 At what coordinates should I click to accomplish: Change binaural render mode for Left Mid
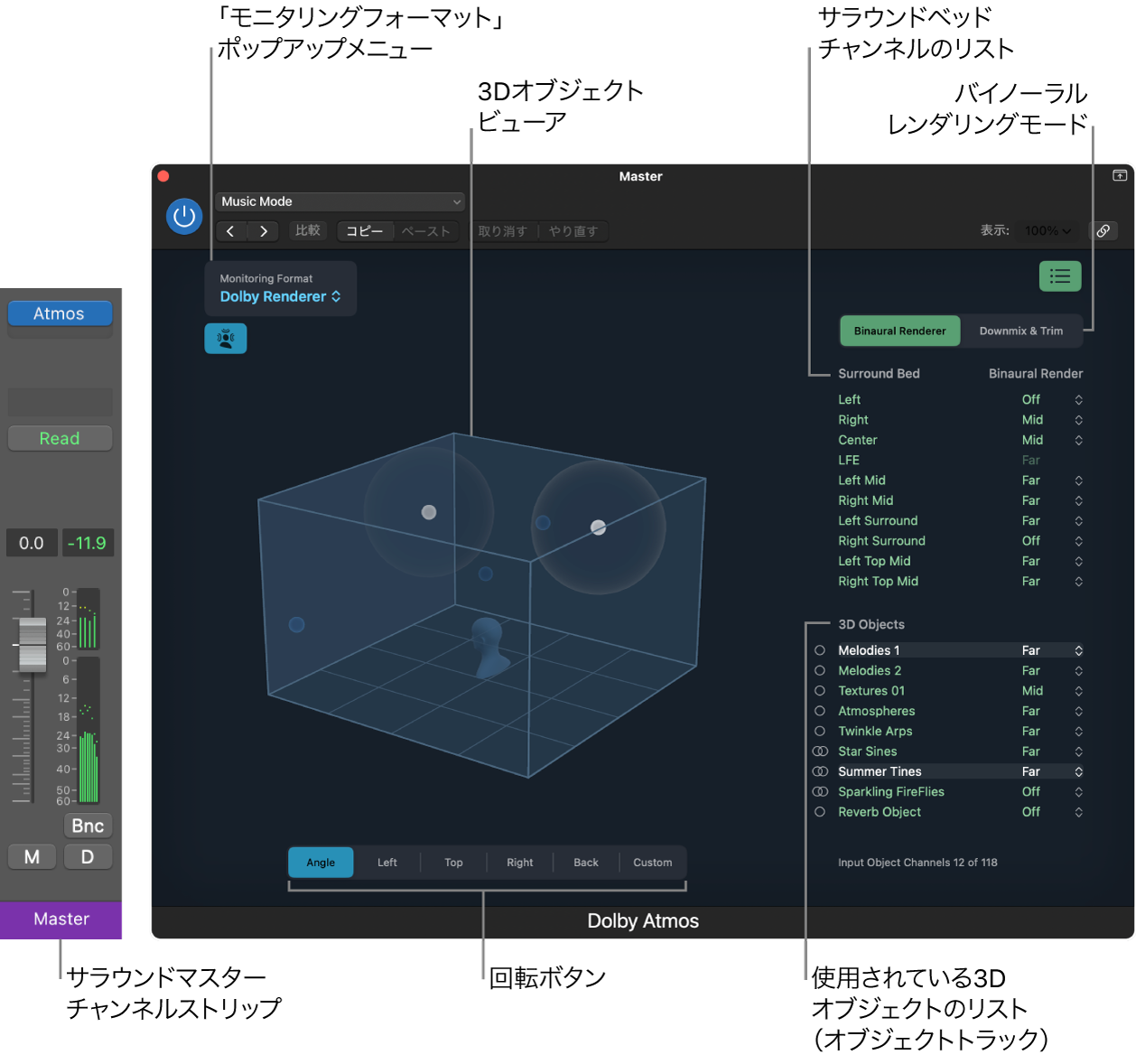click(1052, 481)
